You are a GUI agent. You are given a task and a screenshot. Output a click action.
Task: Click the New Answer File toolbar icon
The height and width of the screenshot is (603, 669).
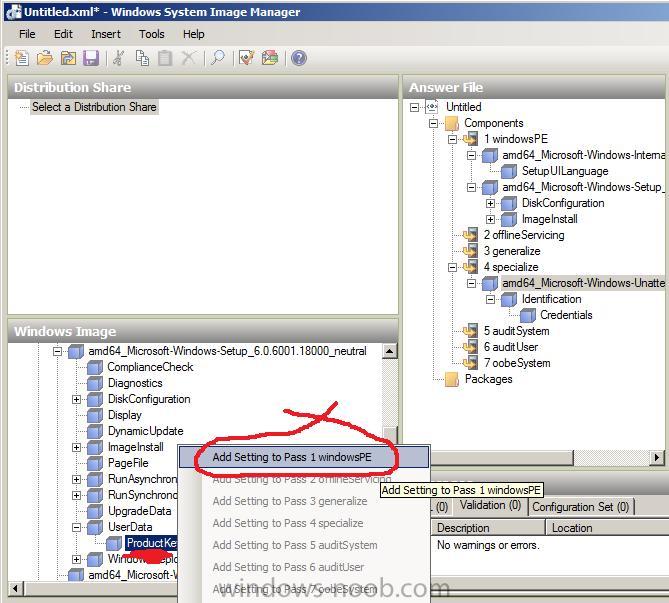[x=21, y=58]
